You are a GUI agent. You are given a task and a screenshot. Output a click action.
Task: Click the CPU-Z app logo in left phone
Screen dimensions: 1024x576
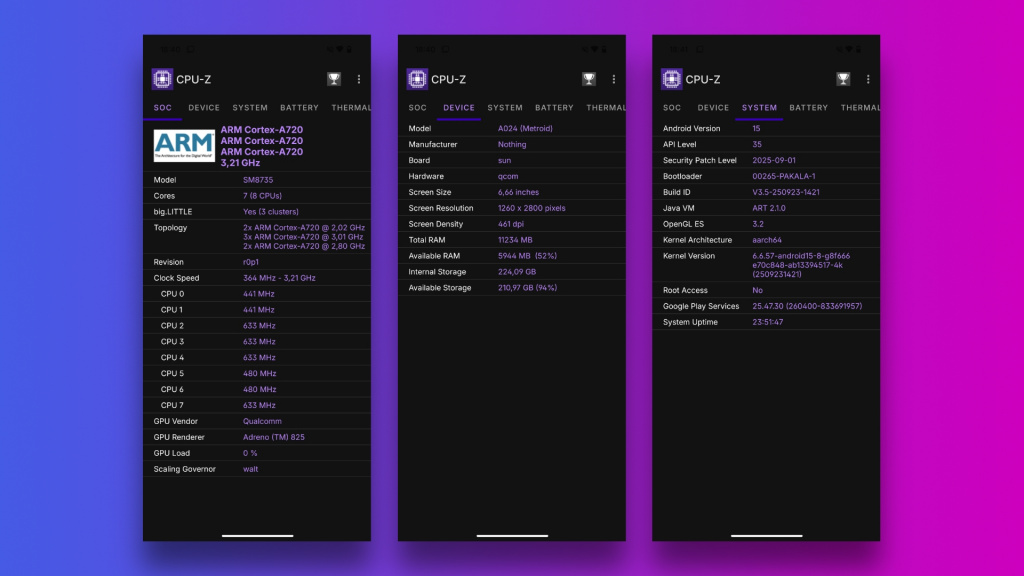pyautogui.click(x=163, y=79)
